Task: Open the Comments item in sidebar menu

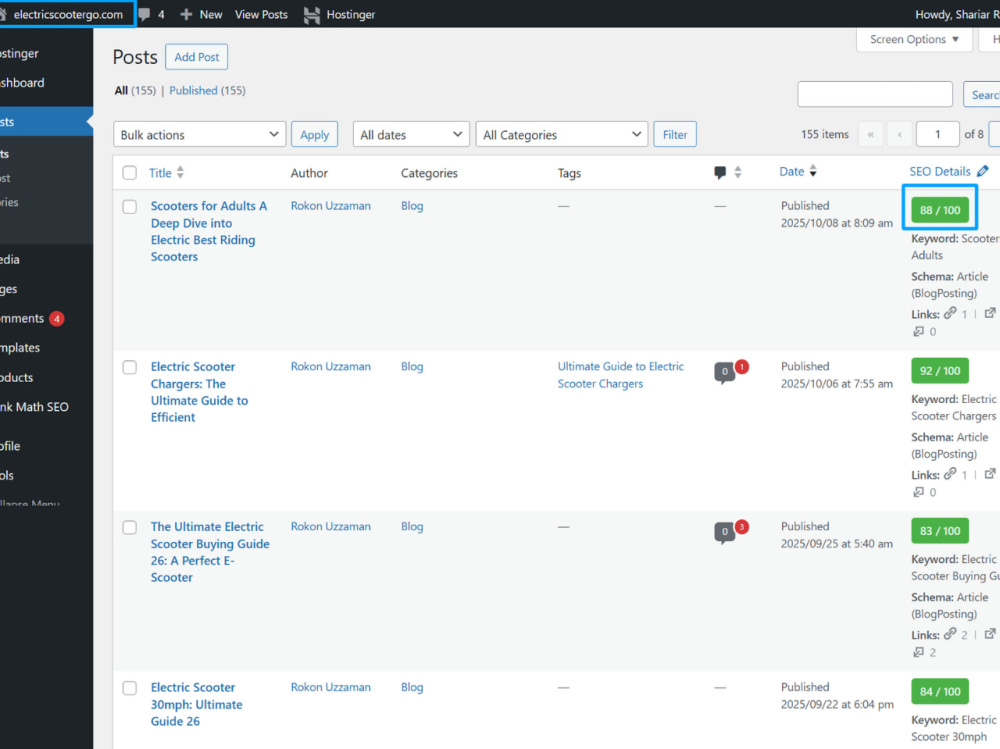Action: 32,318
